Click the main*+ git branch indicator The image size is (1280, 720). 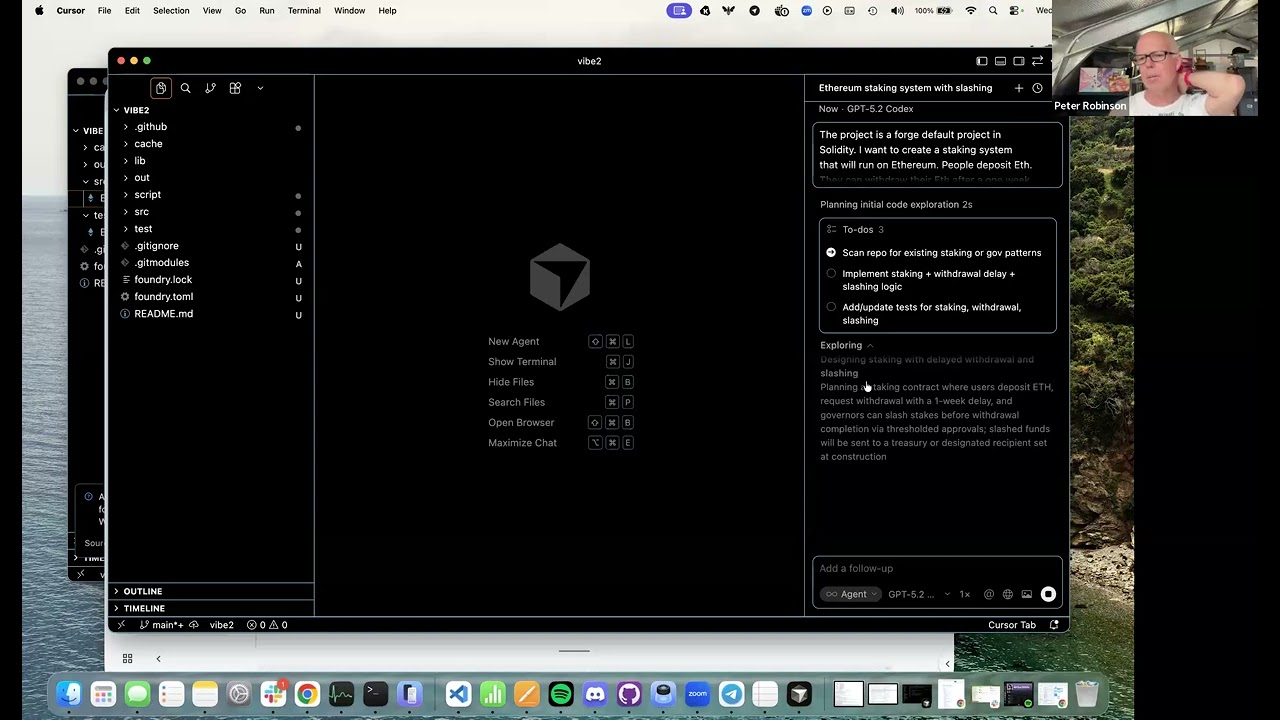[161, 625]
